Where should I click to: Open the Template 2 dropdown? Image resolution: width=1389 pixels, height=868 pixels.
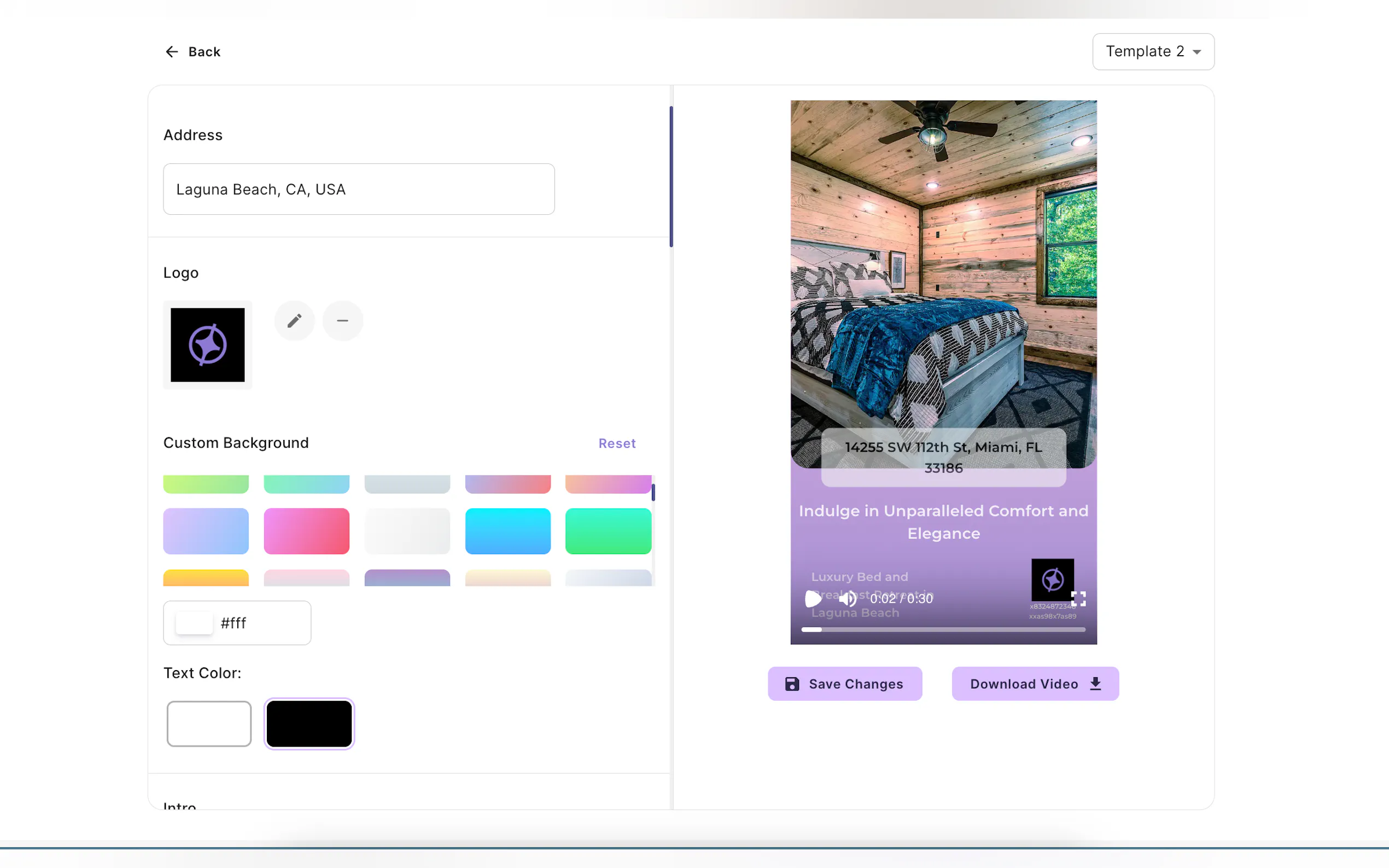(x=1152, y=52)
